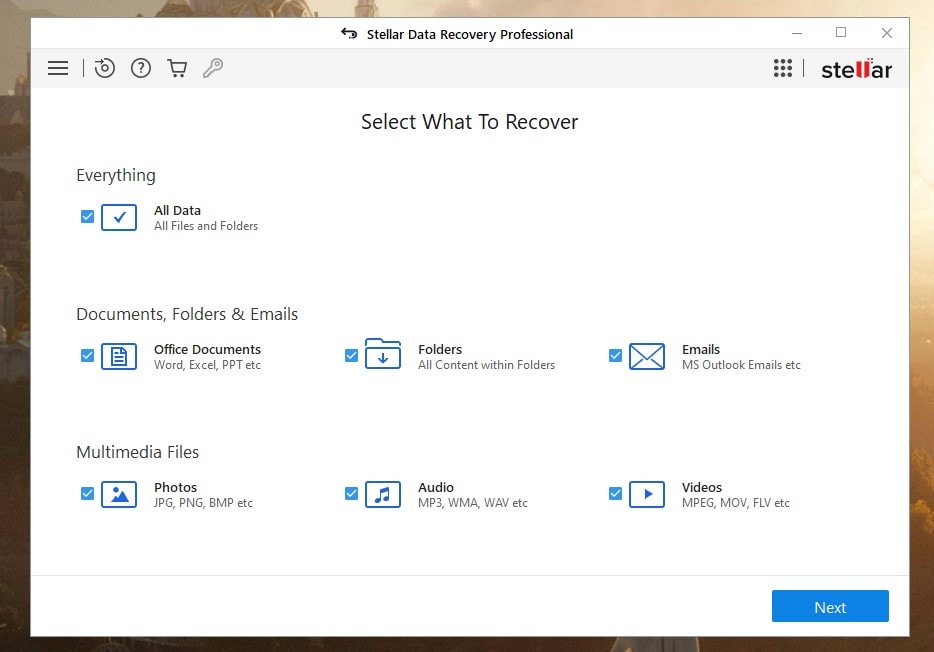Viewport: 934px width, 652px height.
Task: Click the activation key icon
Action: (213, 68)
